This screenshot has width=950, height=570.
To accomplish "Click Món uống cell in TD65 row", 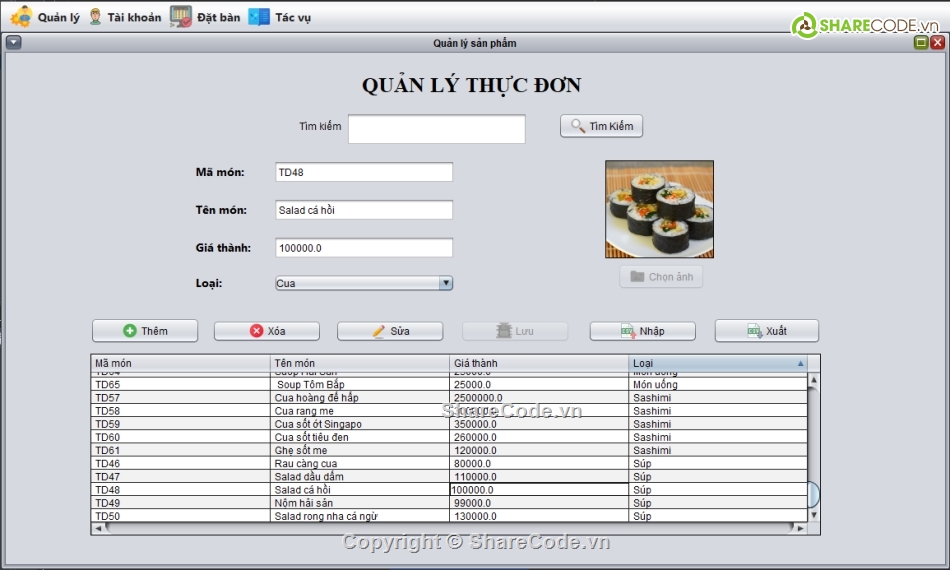I will pyautogui.click(x=718, y=384).
